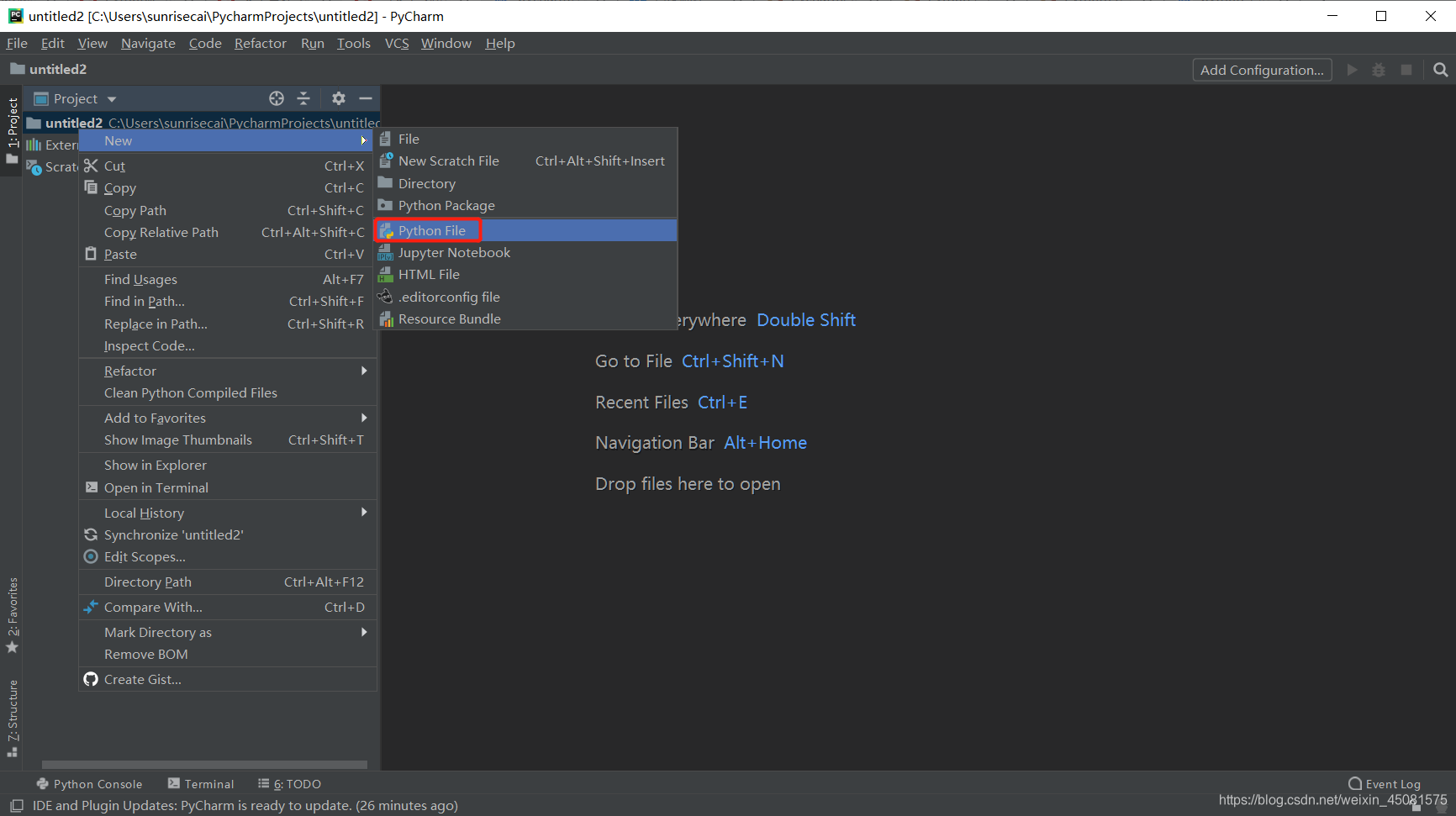Screen dimensions: 1456x816
Task: Toggle the Structure side tab
Action: (12, 719)
